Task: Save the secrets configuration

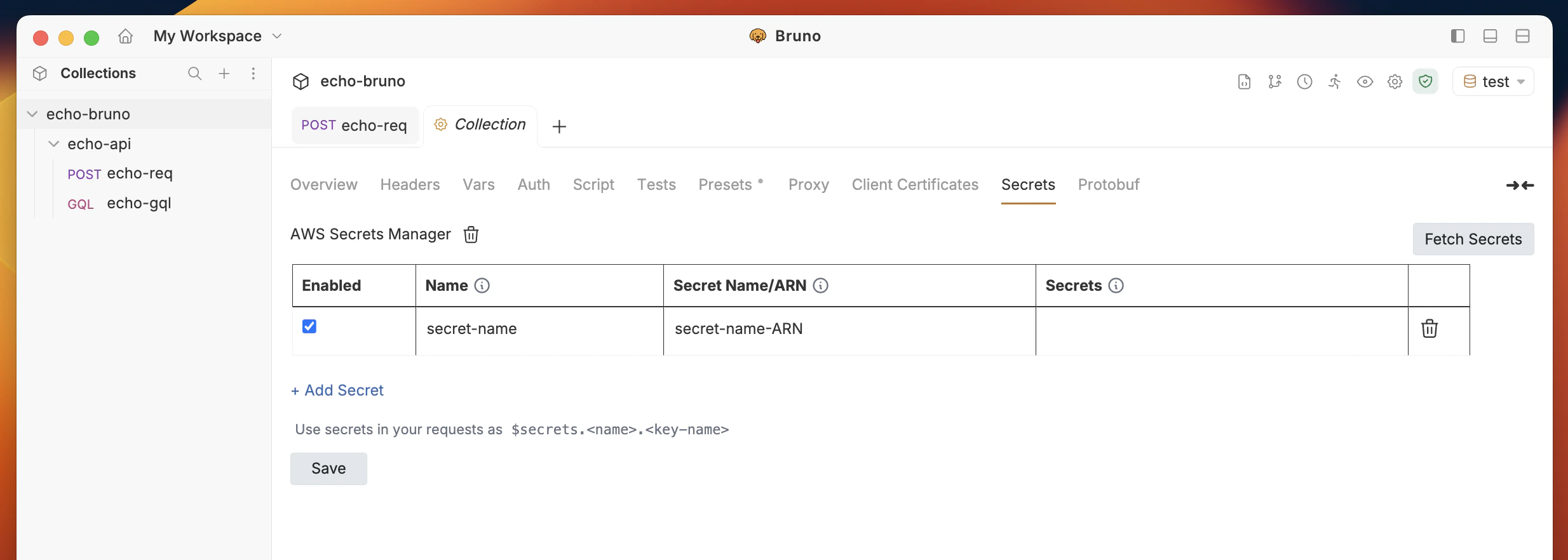Action: pos(328,469)
